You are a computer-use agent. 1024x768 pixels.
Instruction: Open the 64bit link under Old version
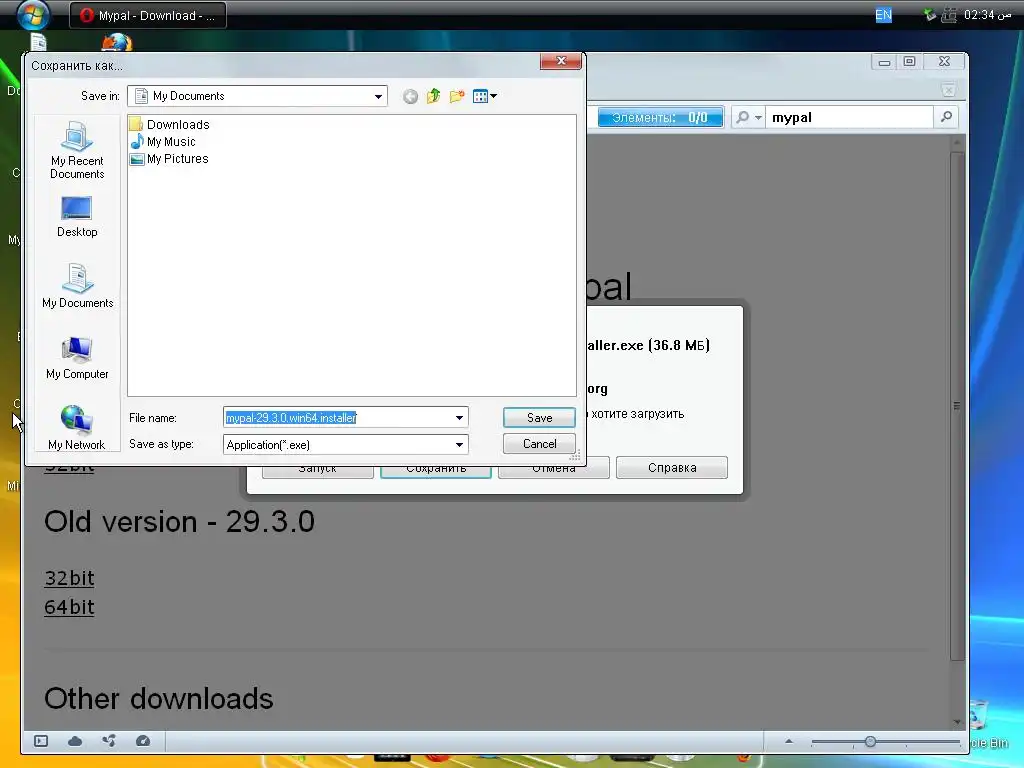69,607
